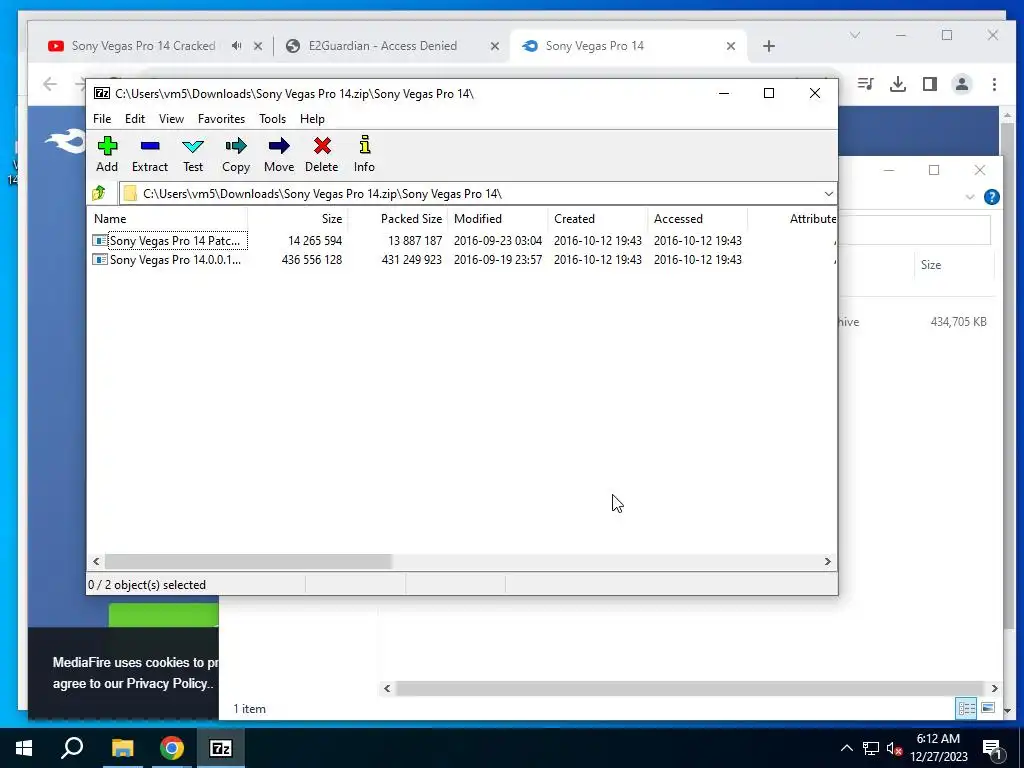Open Chrome tab search chevron
Image resolution: width=1024 pixels, height=768 pixels.
854,35
